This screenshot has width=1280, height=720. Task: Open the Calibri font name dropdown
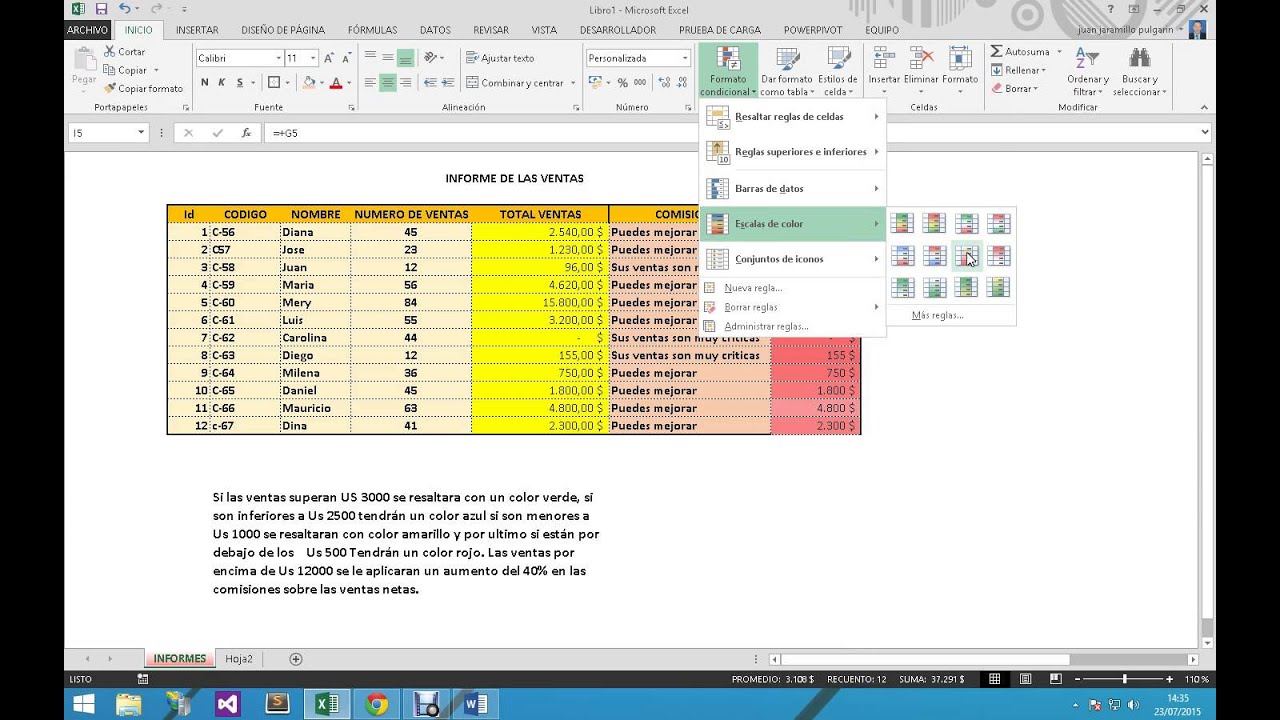[x=277, y=58]
